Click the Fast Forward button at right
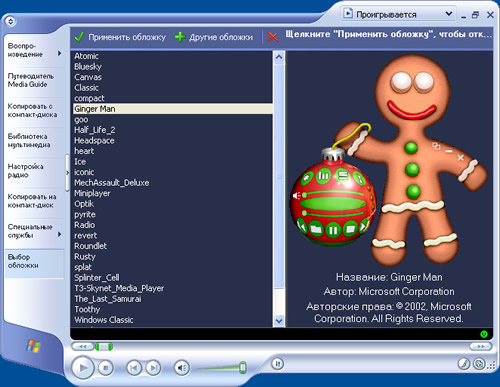 point(480,347)
